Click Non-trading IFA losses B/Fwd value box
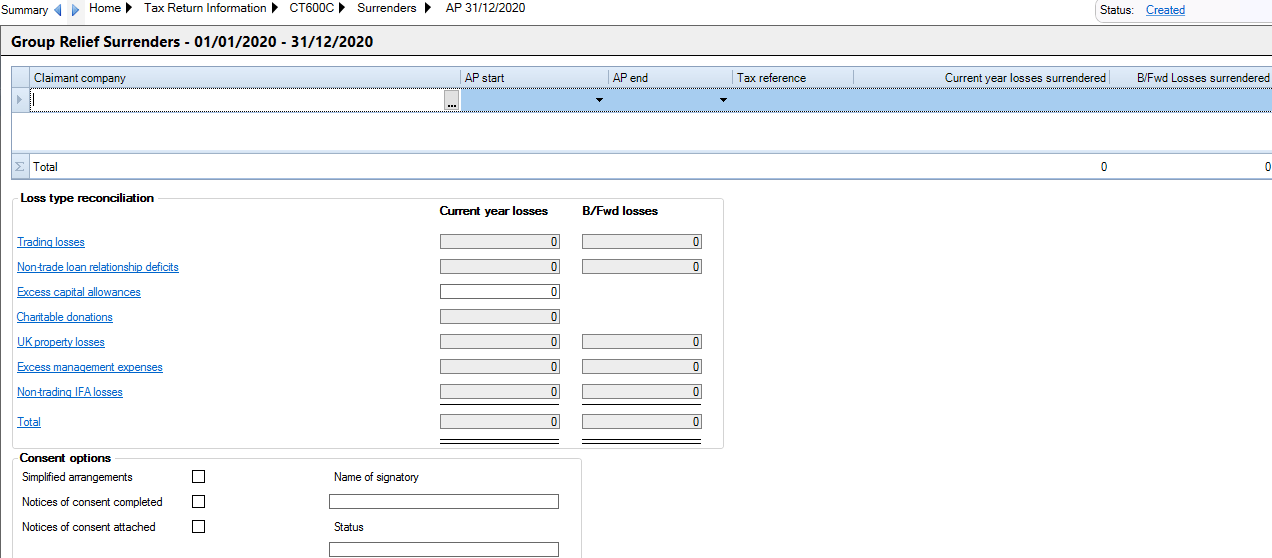Viewport: 1272px width, 558px height. point(642,392)
